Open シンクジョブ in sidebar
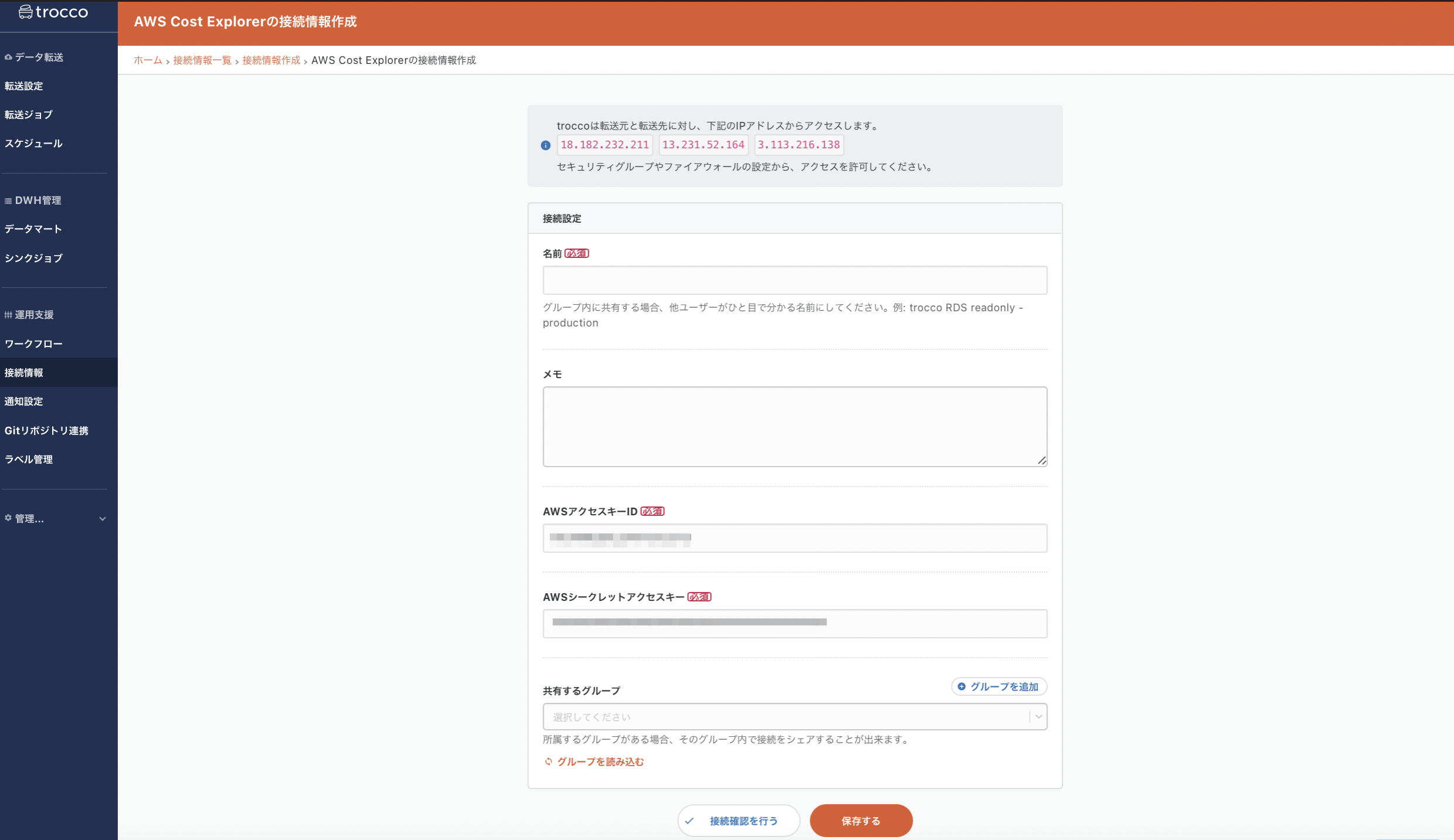 click(33, 258)
